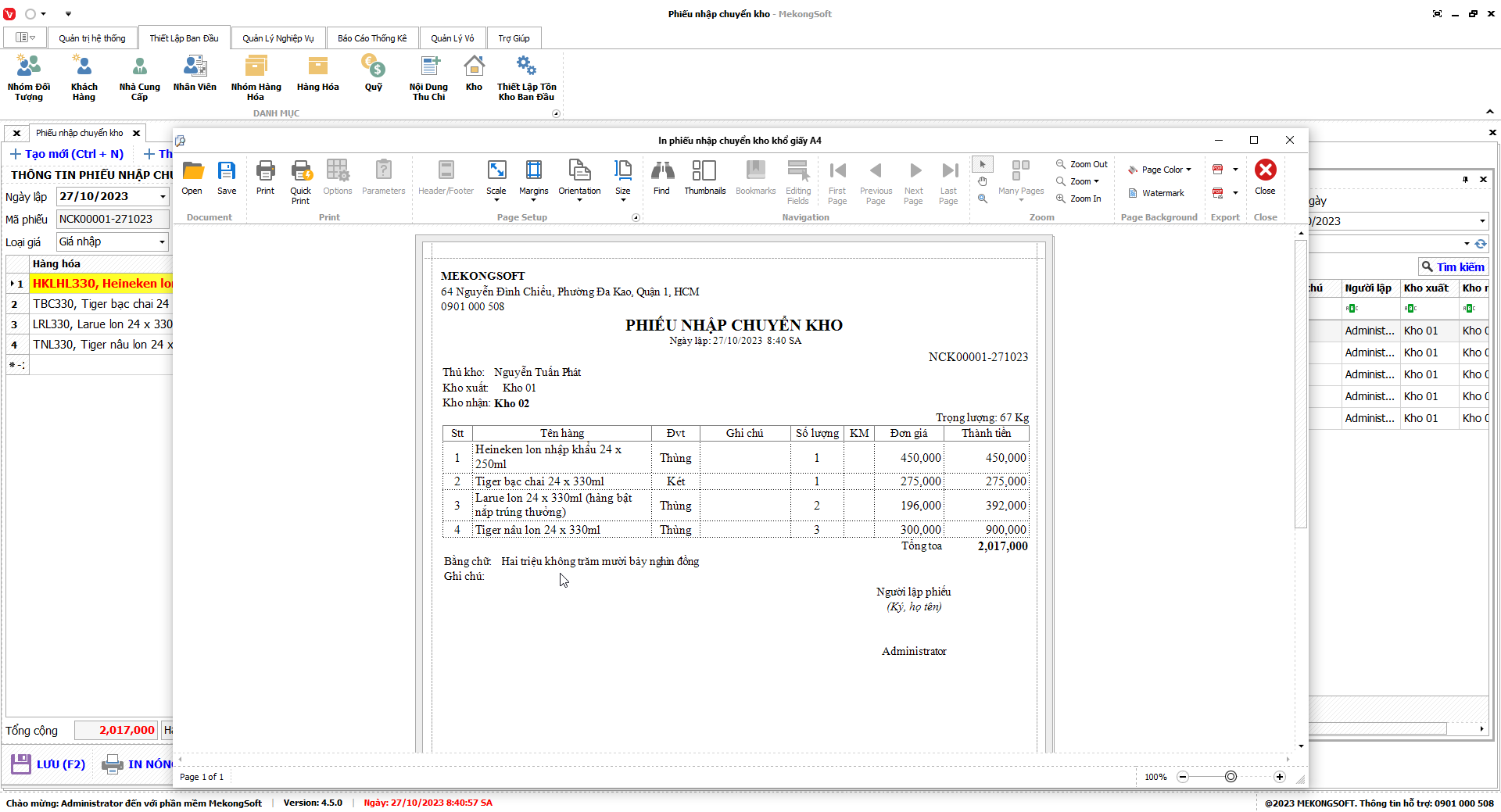Select the pointer cursor tool
The height and width of the screenshot is (812, 1501).
(x=983, y=164)
